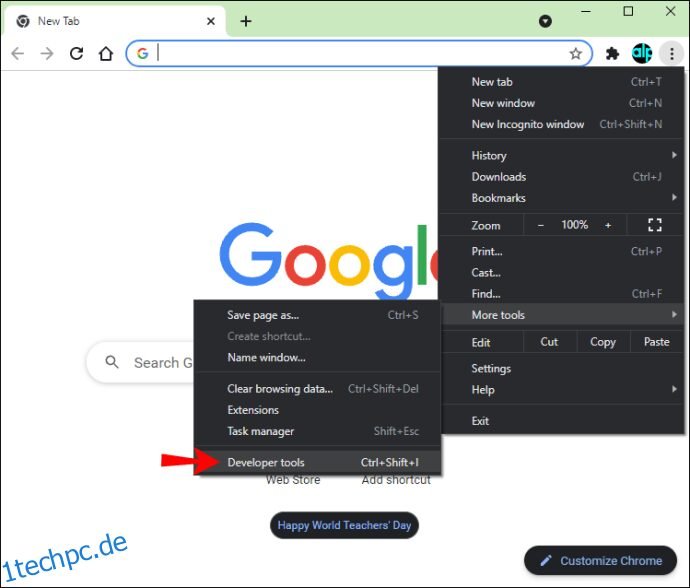This screenshot has height=588, width=690.
Task: Select Cast... menu entry
Action: (x=562, y=272)
